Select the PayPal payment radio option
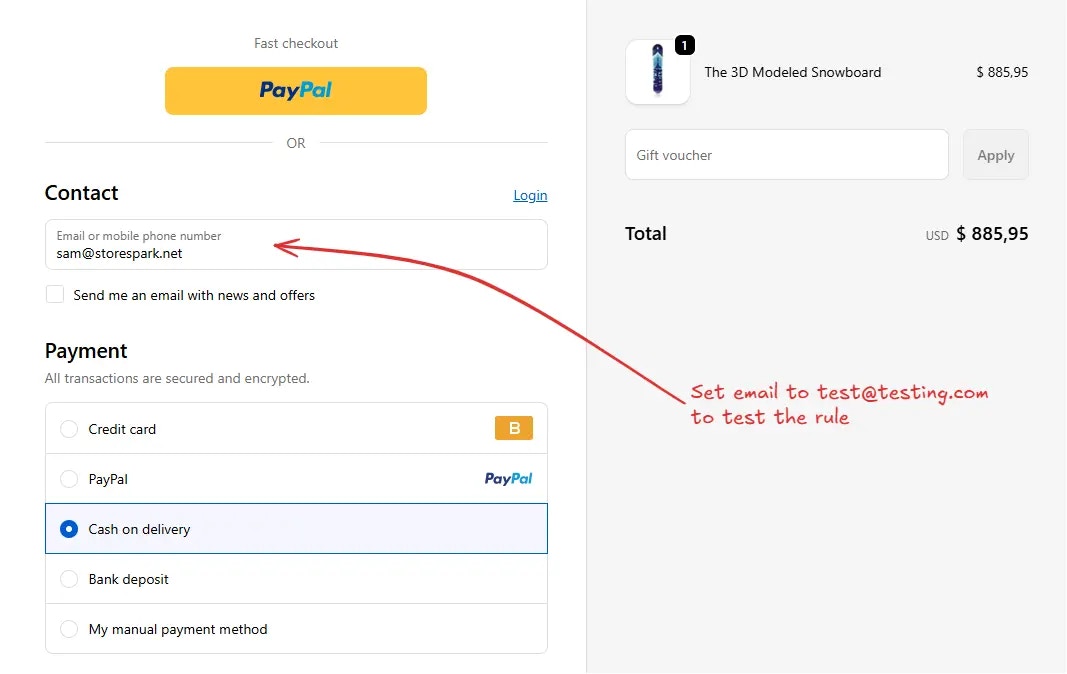The image size is (1067, 674). [69, 479]
